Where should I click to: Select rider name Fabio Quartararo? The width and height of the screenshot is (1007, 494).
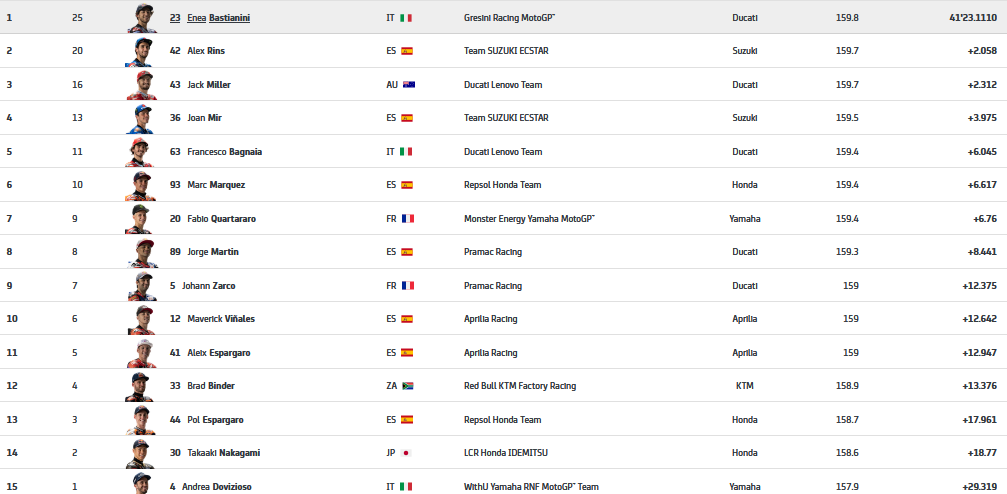coord(222,218)
